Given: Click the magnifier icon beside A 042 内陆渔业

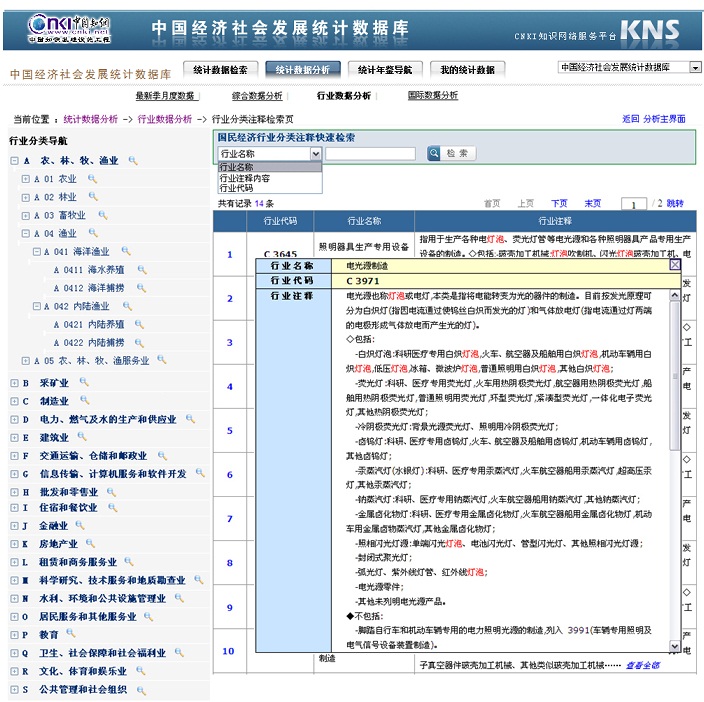Looking at the screenshot, I should tap(124, 307).
